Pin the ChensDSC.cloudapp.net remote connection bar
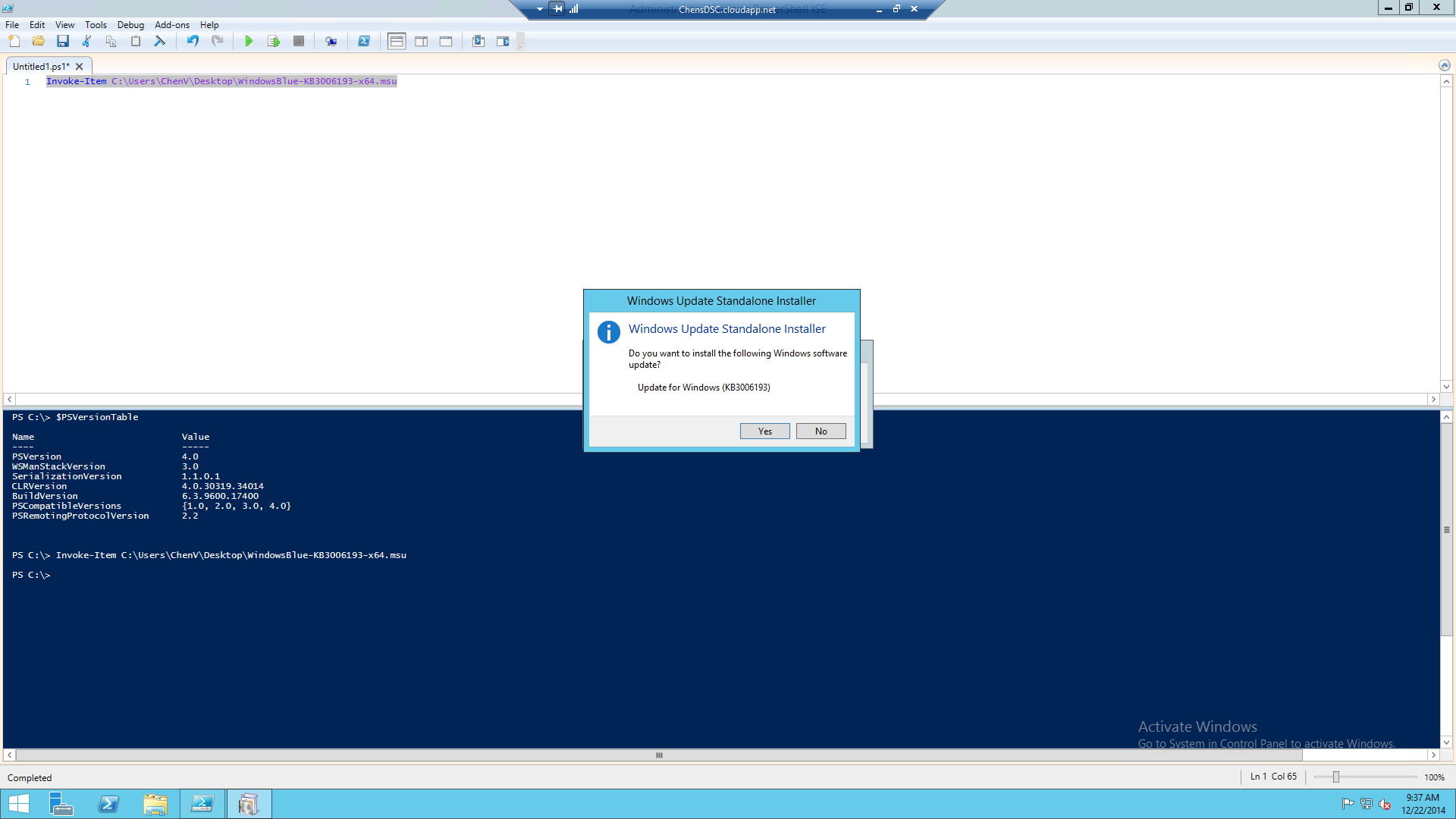 coord(558,9)
